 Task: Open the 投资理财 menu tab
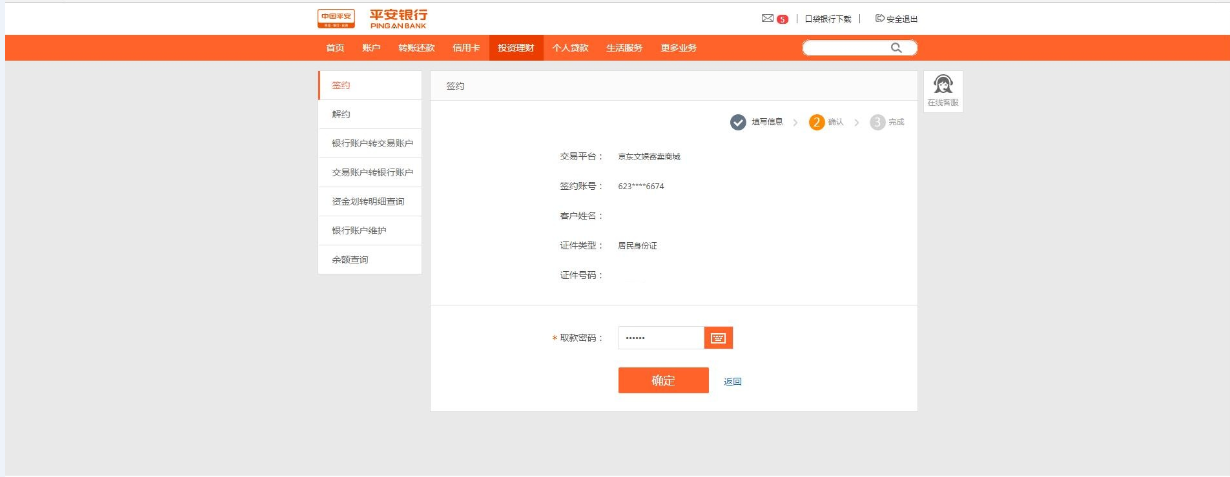(515, 48)
